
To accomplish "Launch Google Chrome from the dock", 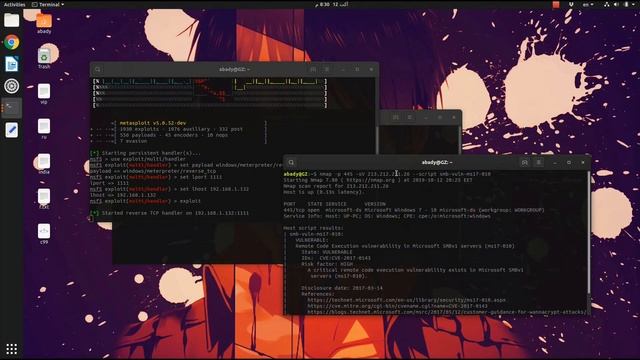I will click(11, 42).
